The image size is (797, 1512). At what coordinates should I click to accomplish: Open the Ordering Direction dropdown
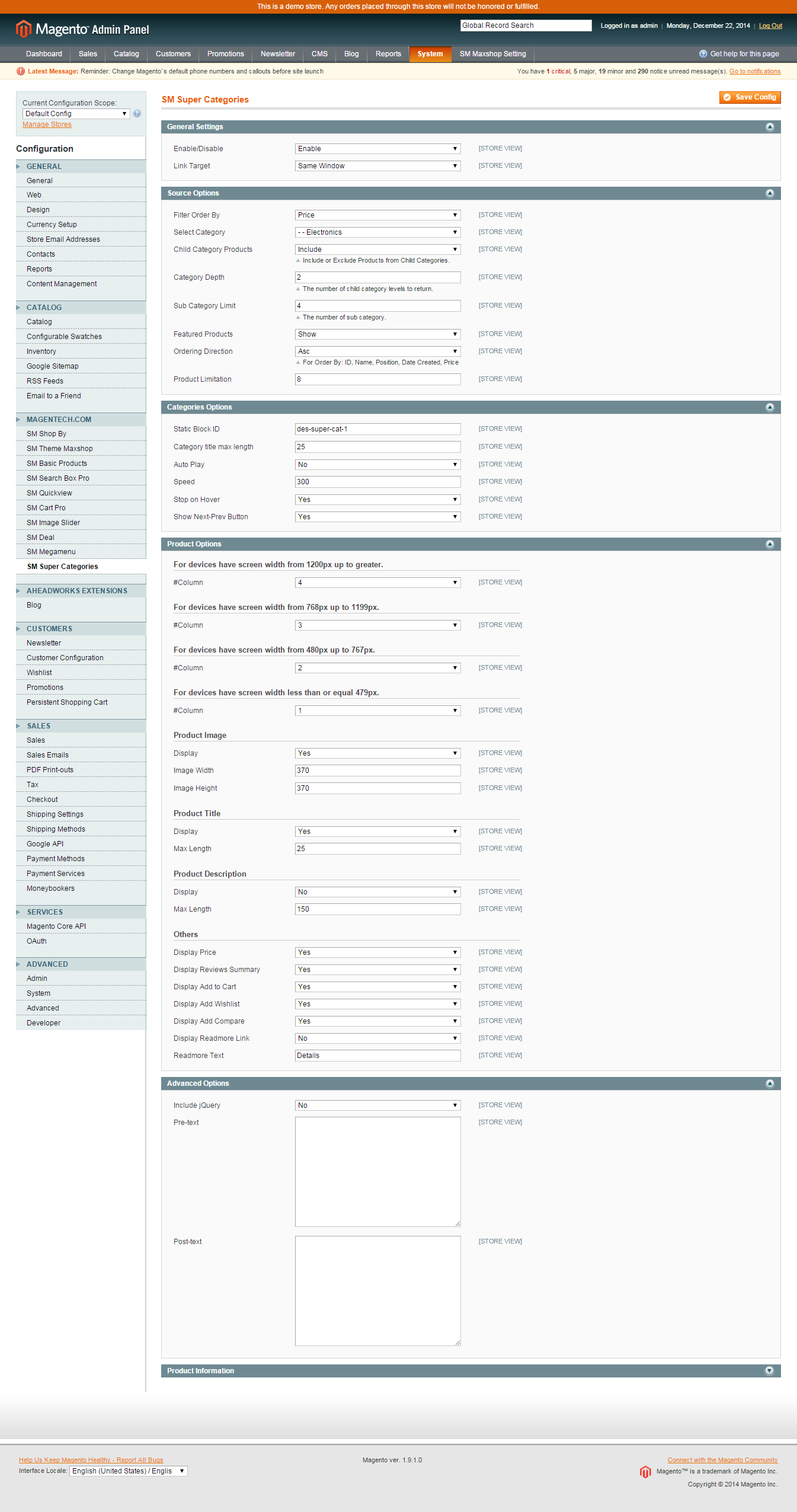pos(377,351)
